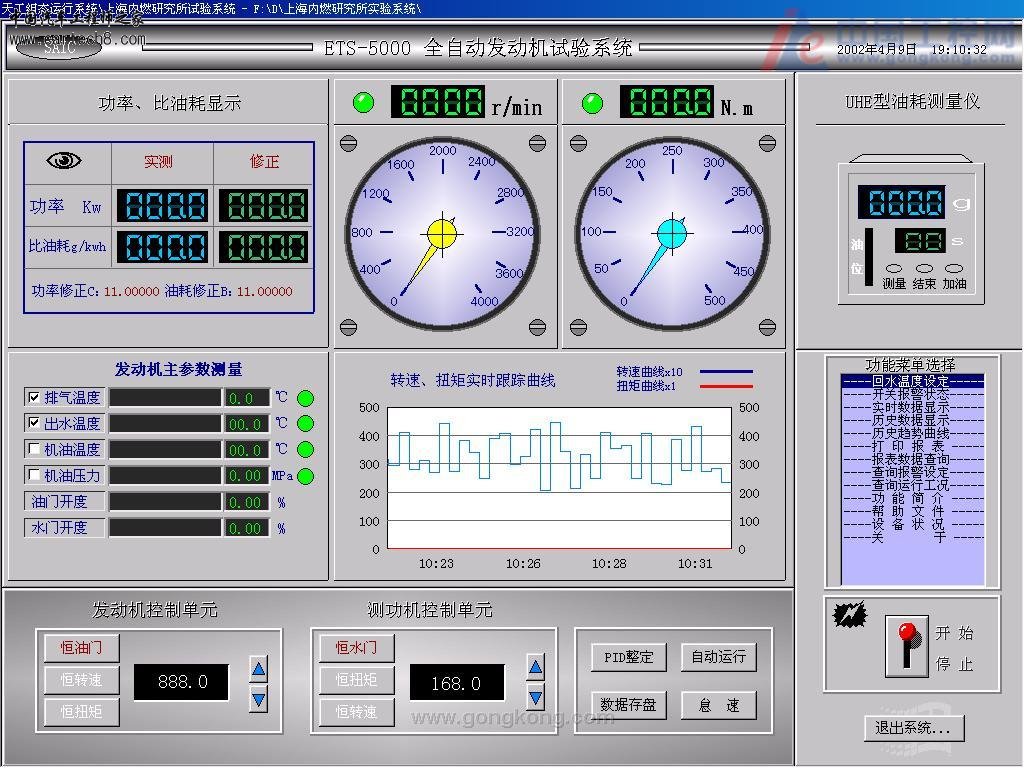Uncheck the 排气温度 checkbox

point(35,398)
